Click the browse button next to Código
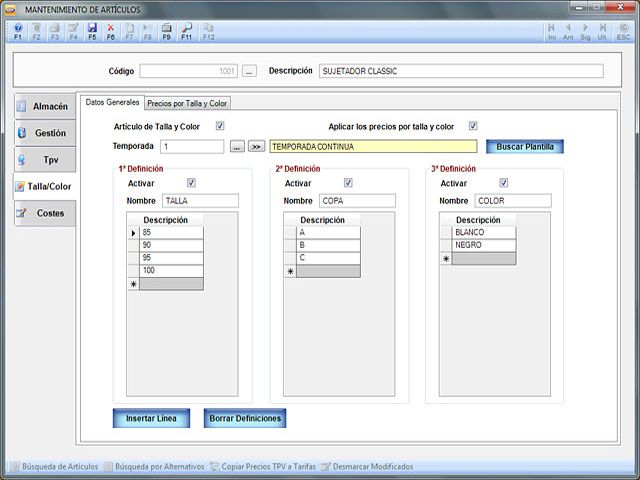 tap(249, 71)
